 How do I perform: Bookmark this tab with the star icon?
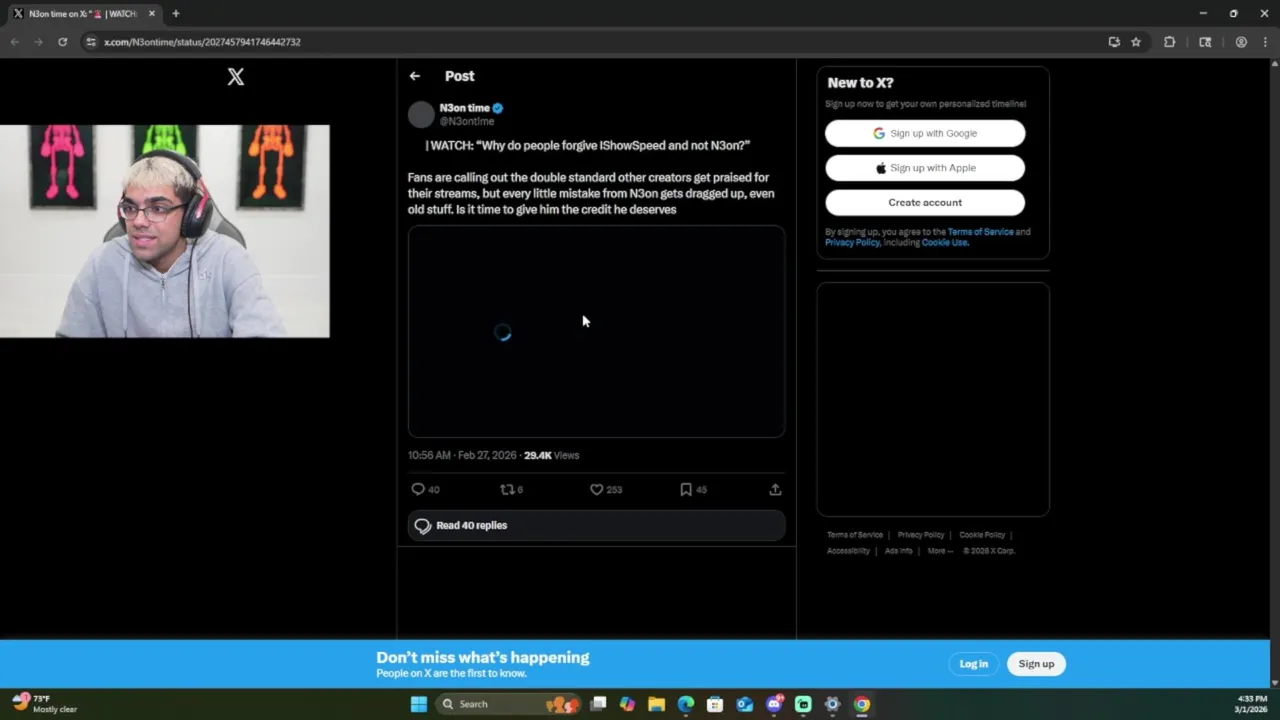pyautogui.click(x=1136, y=42)
